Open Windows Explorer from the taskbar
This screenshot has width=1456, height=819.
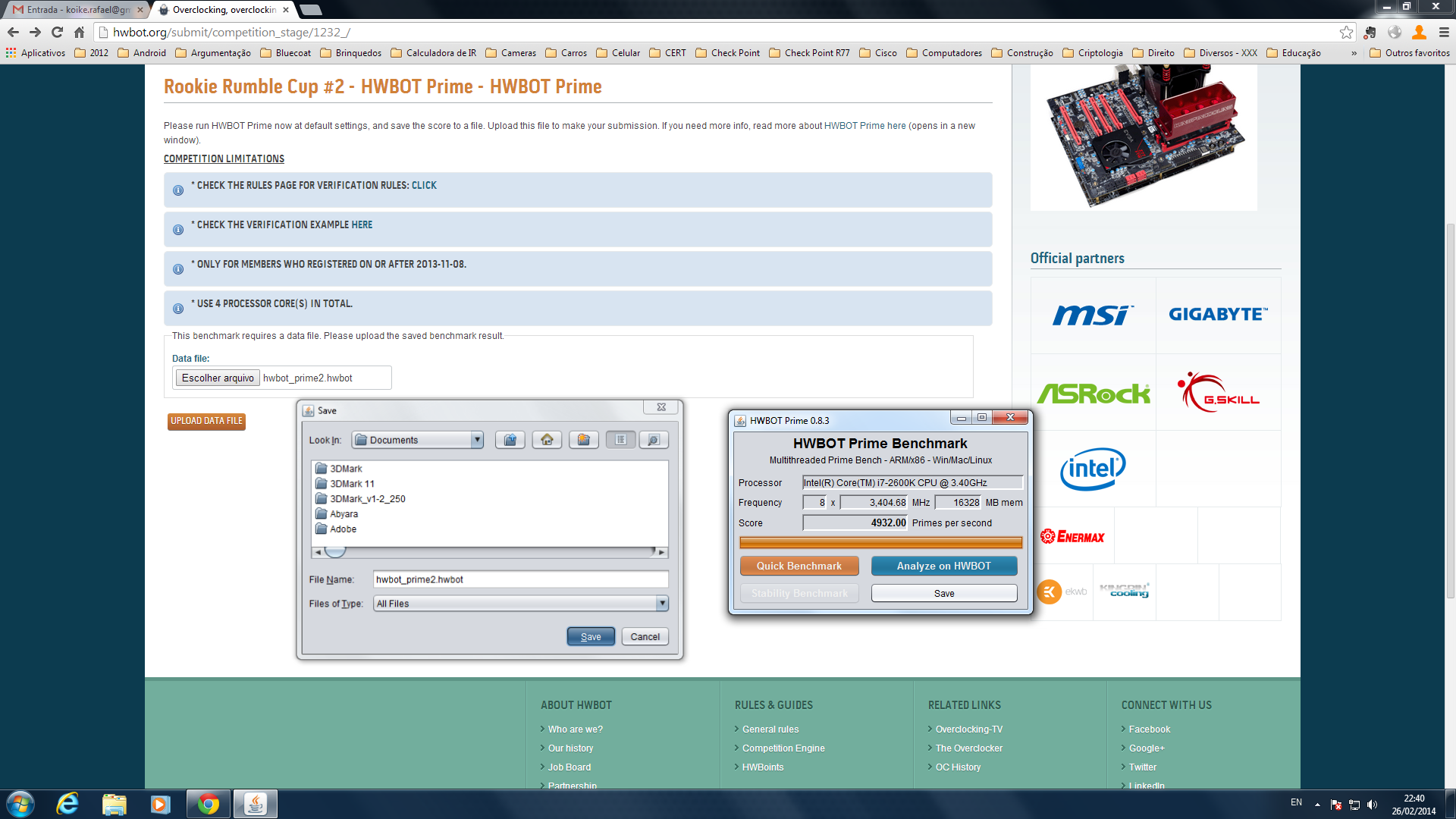pyautogui.click(x=114, y=804)
